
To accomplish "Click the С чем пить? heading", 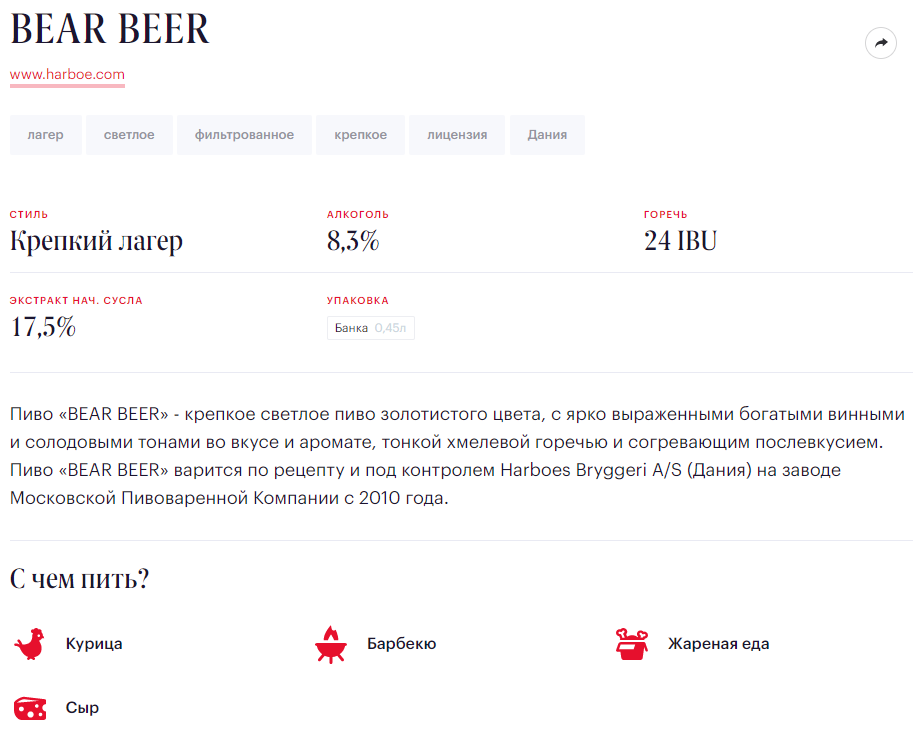I will click(80, 579).
